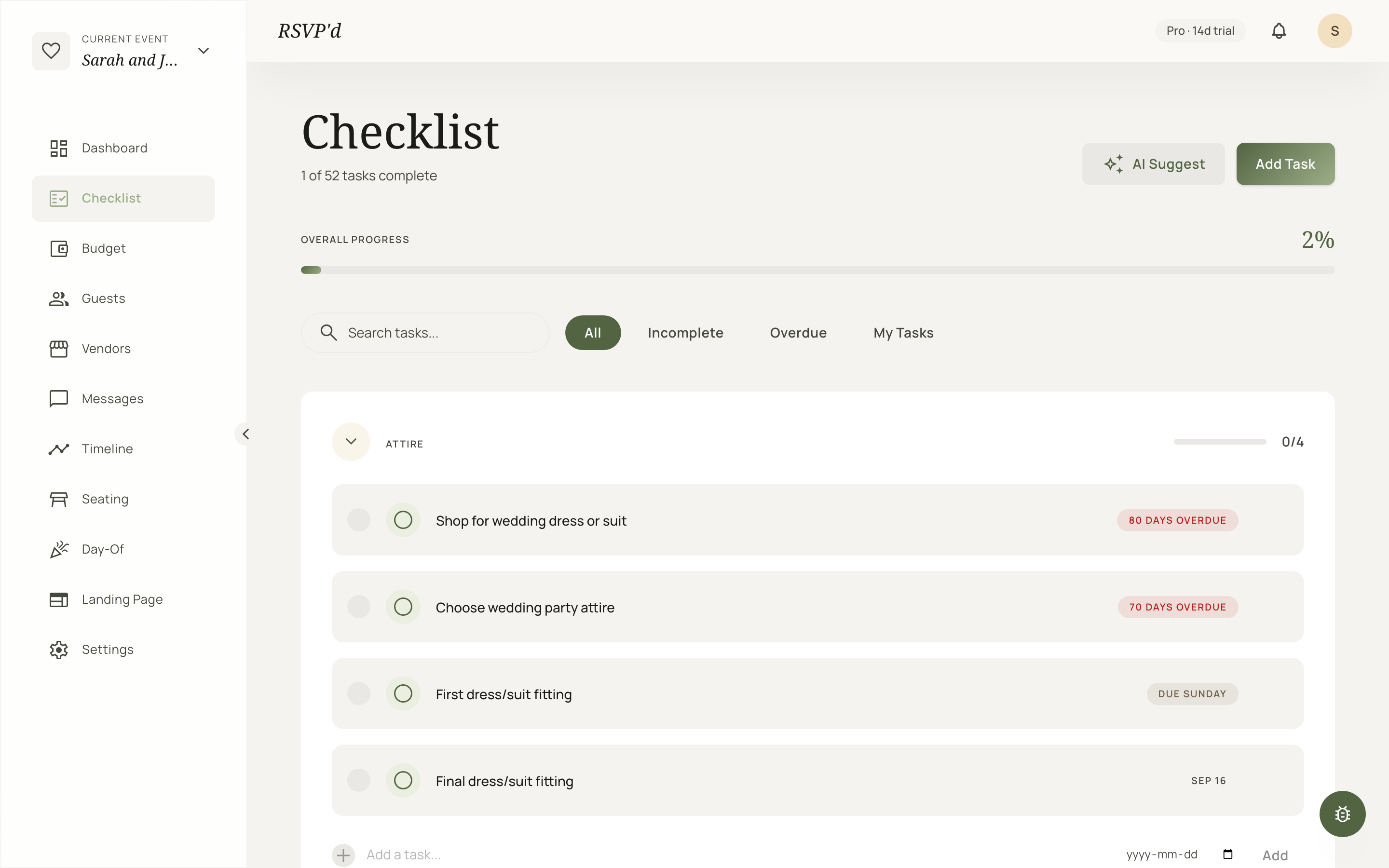Click the Vendors storefront icon
Screen dimensions: 1389x868
[58, 349]
